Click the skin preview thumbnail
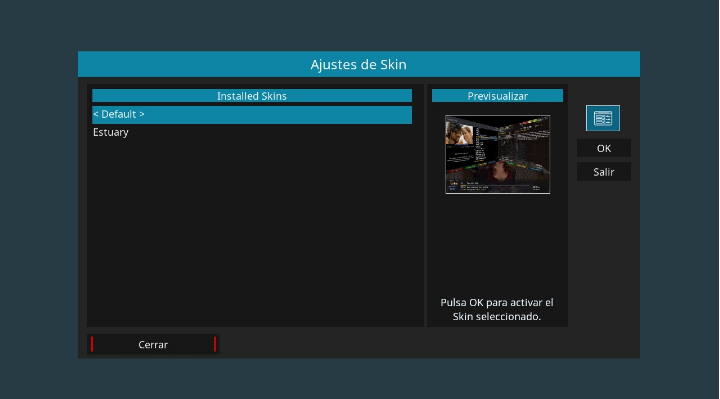This screenshot has height=399, width=720. point(497,154)
